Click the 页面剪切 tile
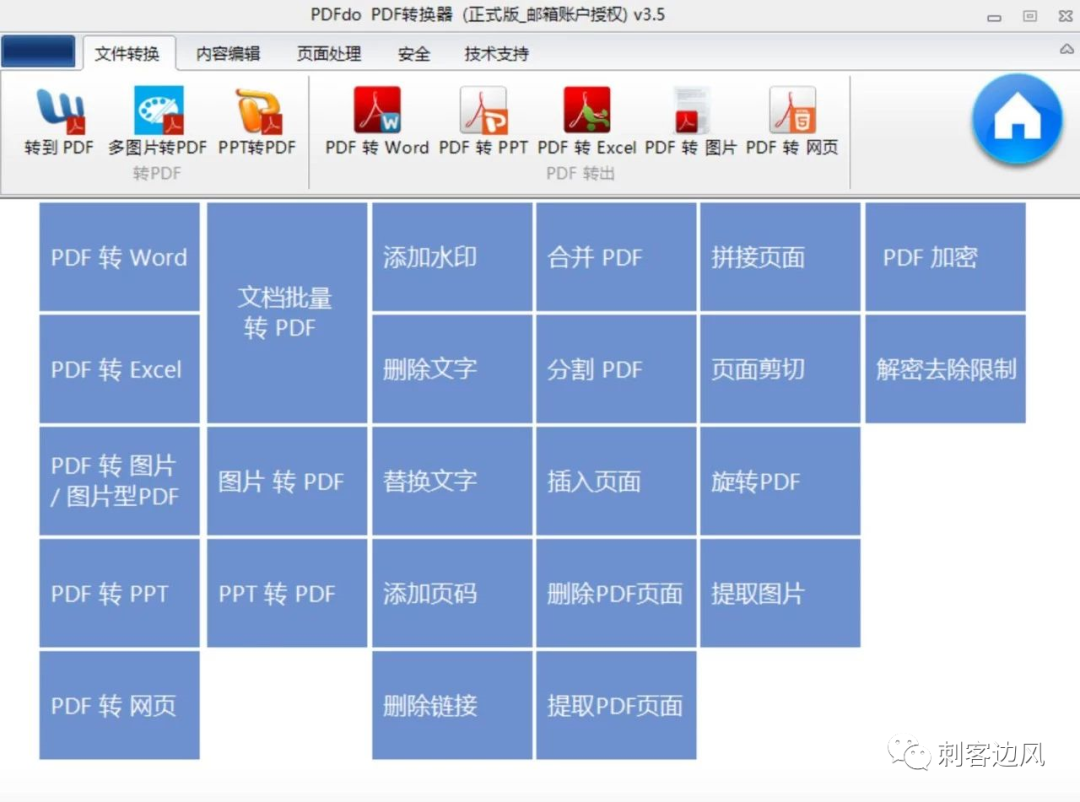Image resolution: width=1080 pixels, height=802 pixels. tap(780, 369)
